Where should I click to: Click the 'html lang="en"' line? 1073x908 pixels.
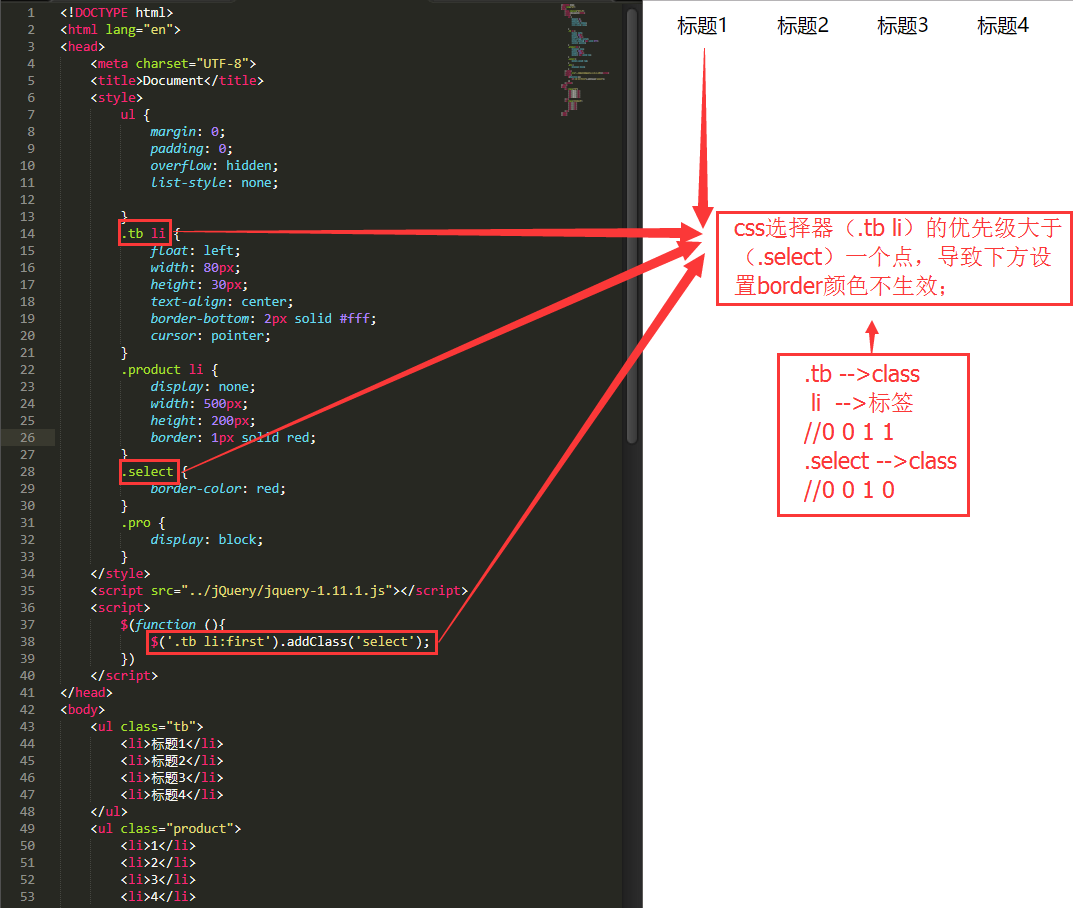tap(120, 29)
